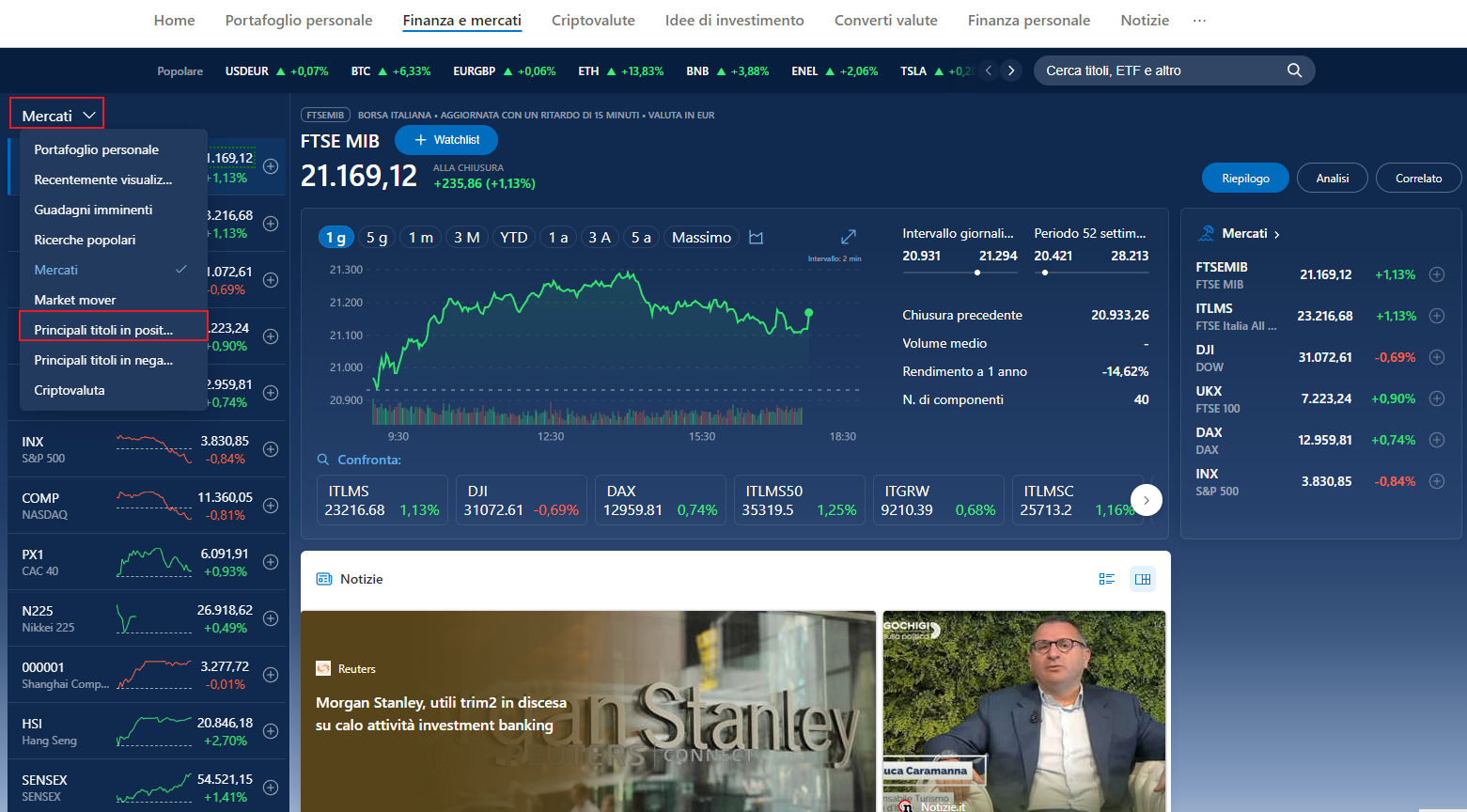
Task: Show the next ticker strip items
Action: [x=1011, y=70]
